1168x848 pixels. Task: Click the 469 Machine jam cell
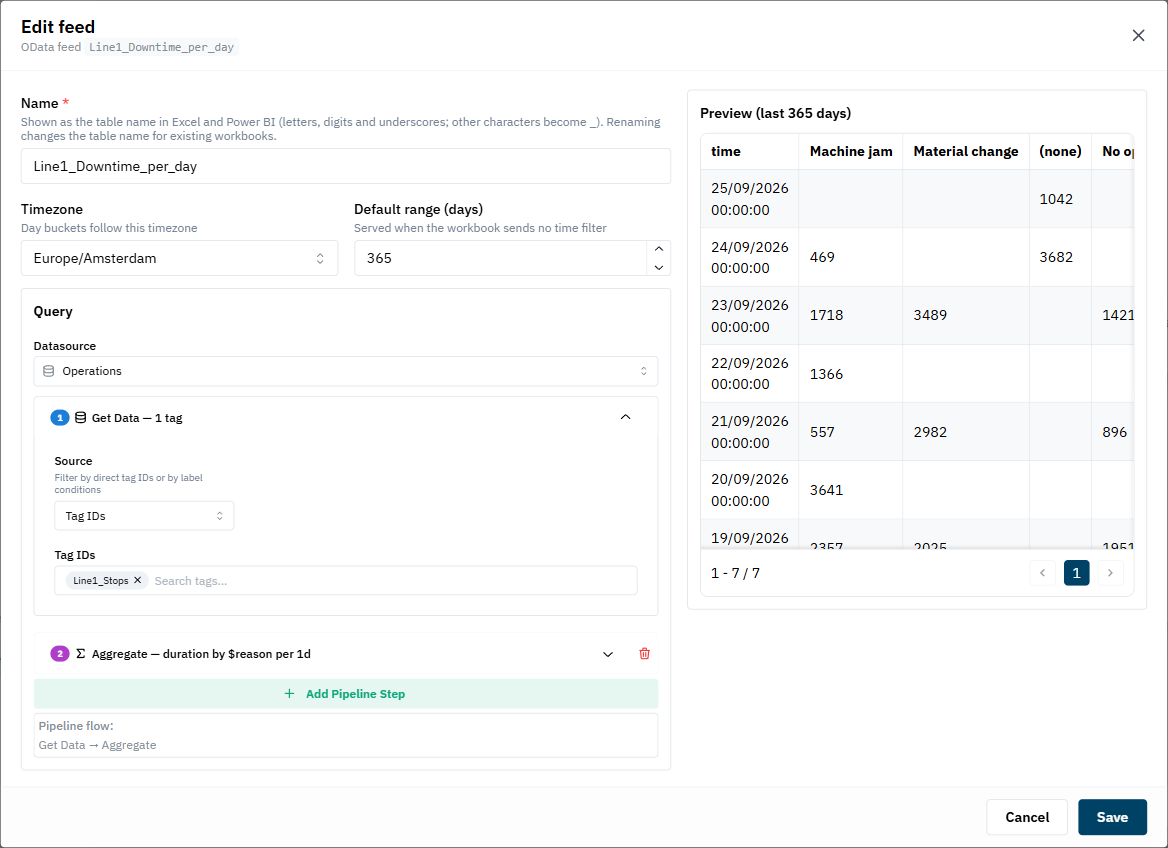(851, 257)
